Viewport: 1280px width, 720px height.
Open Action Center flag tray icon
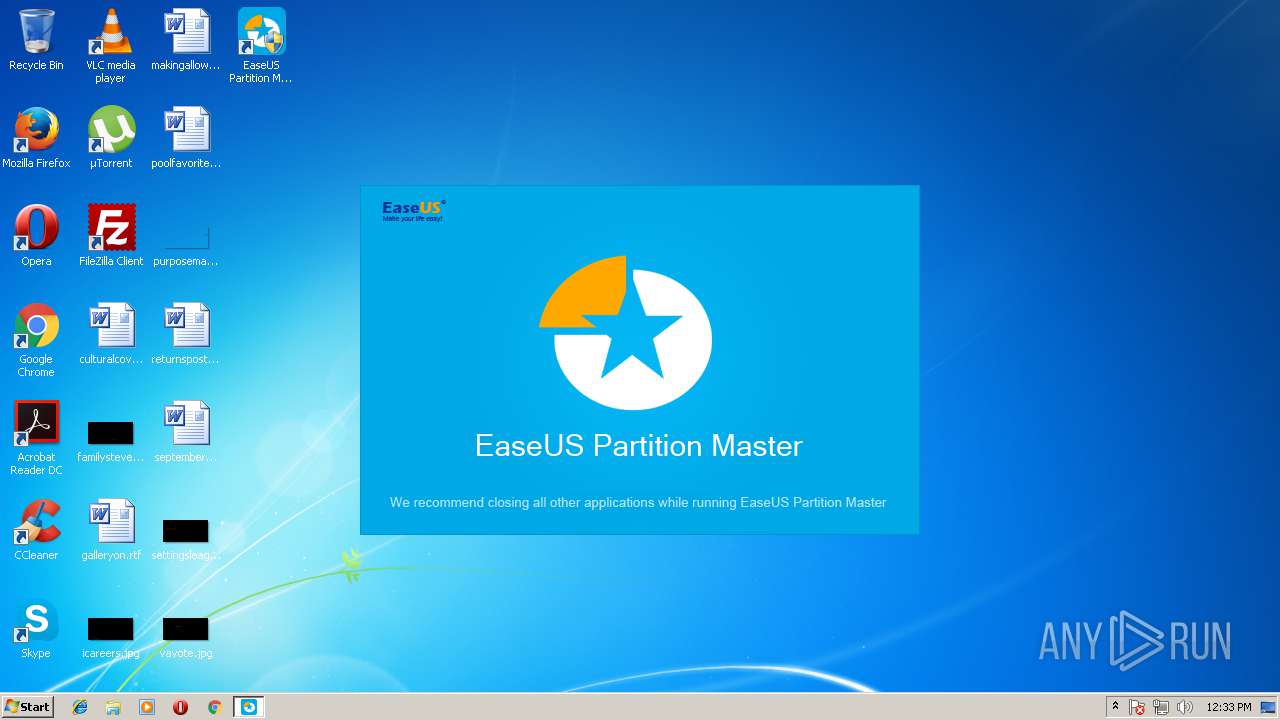(1137, 707)
